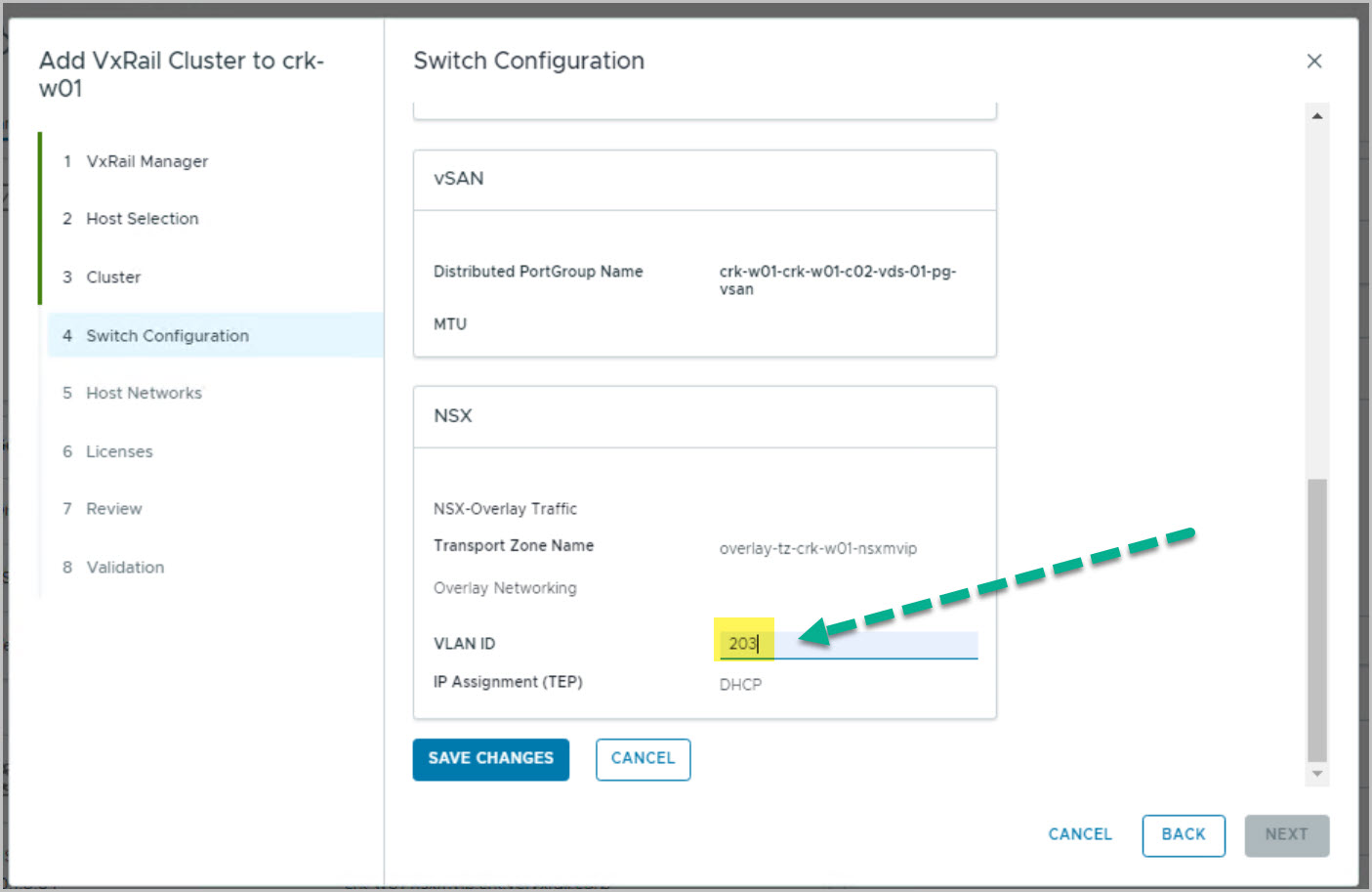1372x892 pixels.
Task: Click the Next button in wizard footer
Action: [x=1285, y=835]
